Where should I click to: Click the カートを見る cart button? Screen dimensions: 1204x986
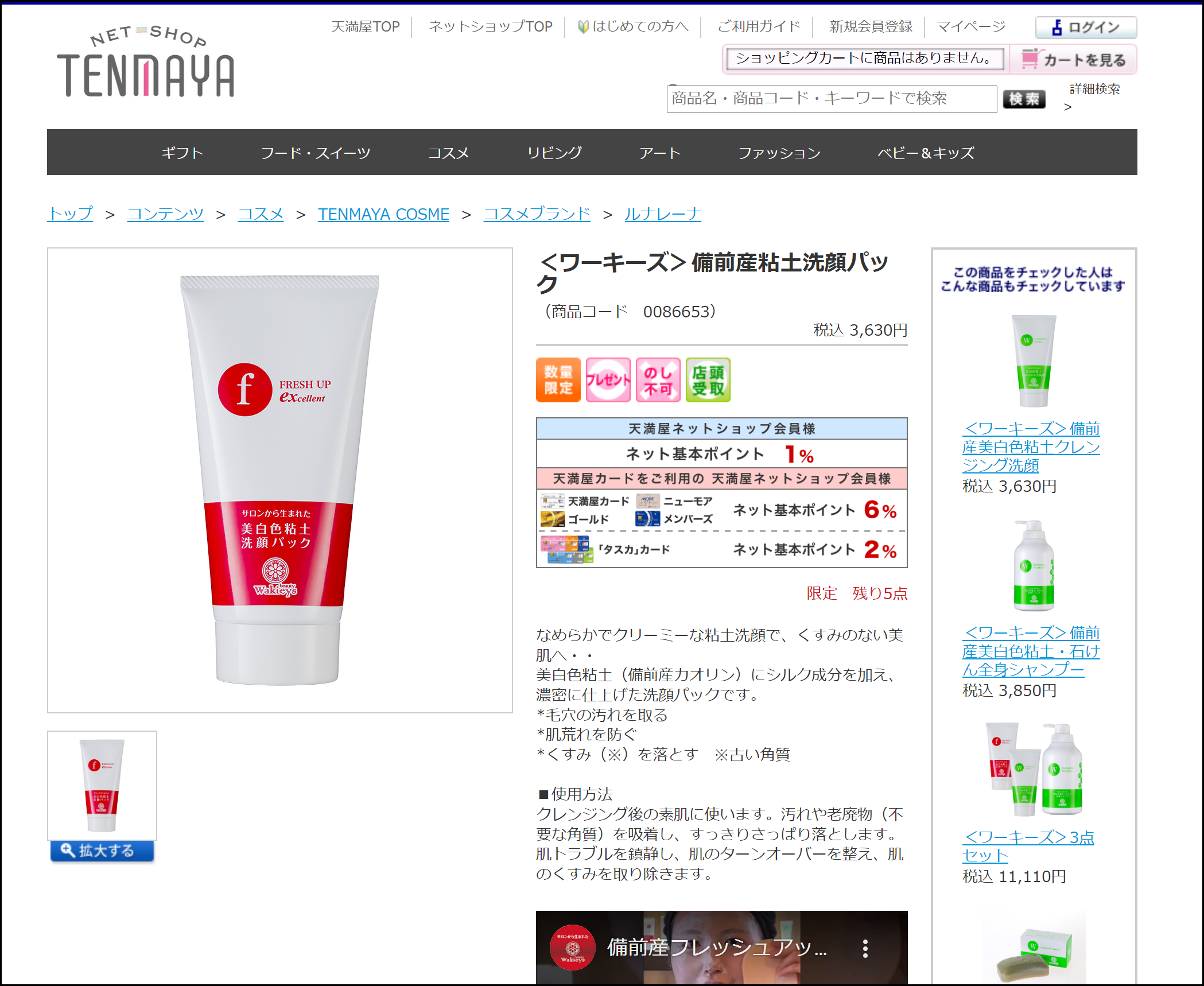[1073, 59]
